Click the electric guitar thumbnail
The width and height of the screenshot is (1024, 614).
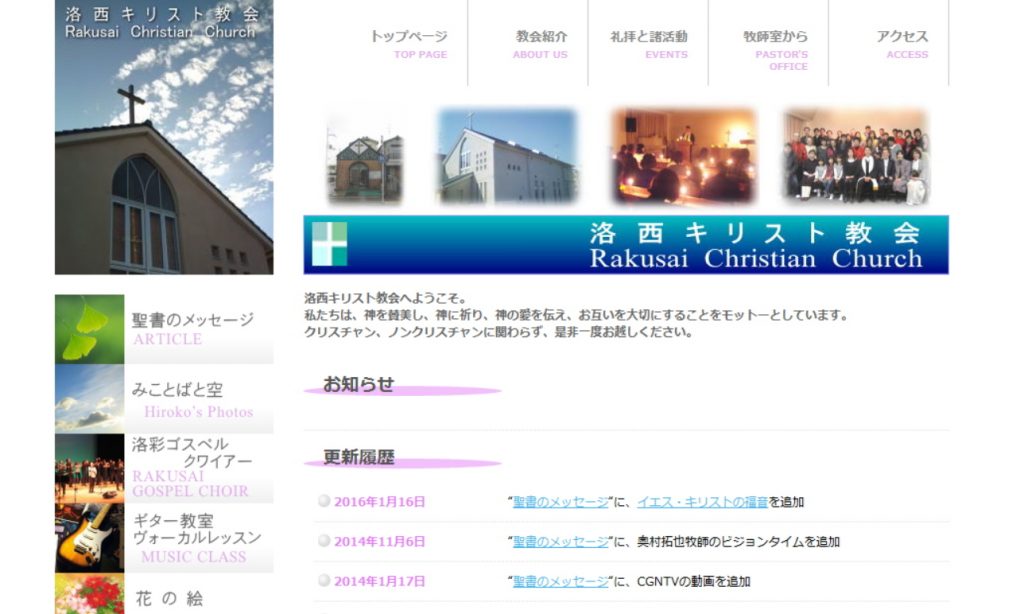click(89, 538)
